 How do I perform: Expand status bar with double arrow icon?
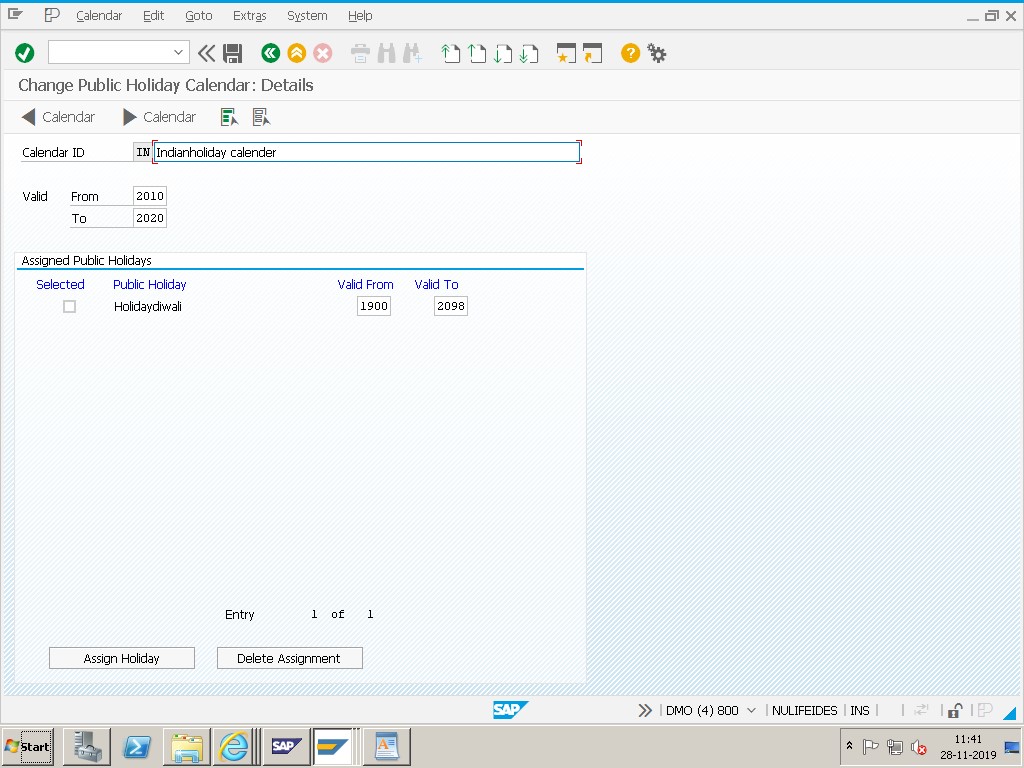tap(645, 711)
